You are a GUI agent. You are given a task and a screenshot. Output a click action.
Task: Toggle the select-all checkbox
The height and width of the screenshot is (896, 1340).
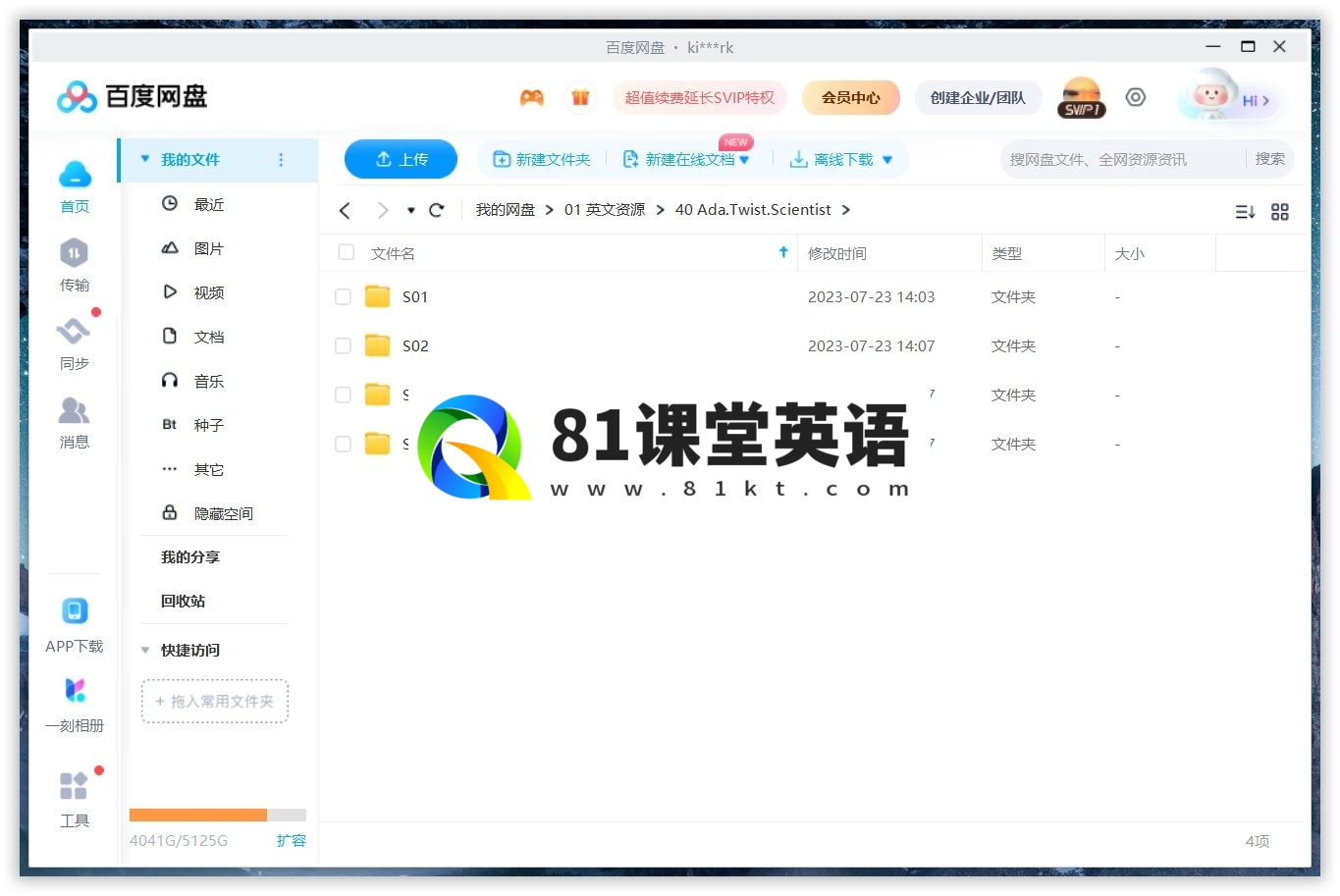tap(346, 252)
